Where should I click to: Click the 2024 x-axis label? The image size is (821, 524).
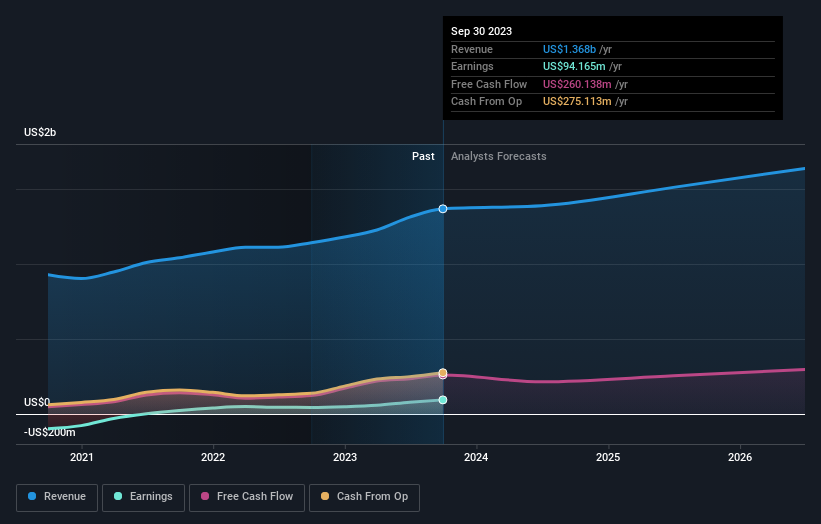[x=476, y=458]
